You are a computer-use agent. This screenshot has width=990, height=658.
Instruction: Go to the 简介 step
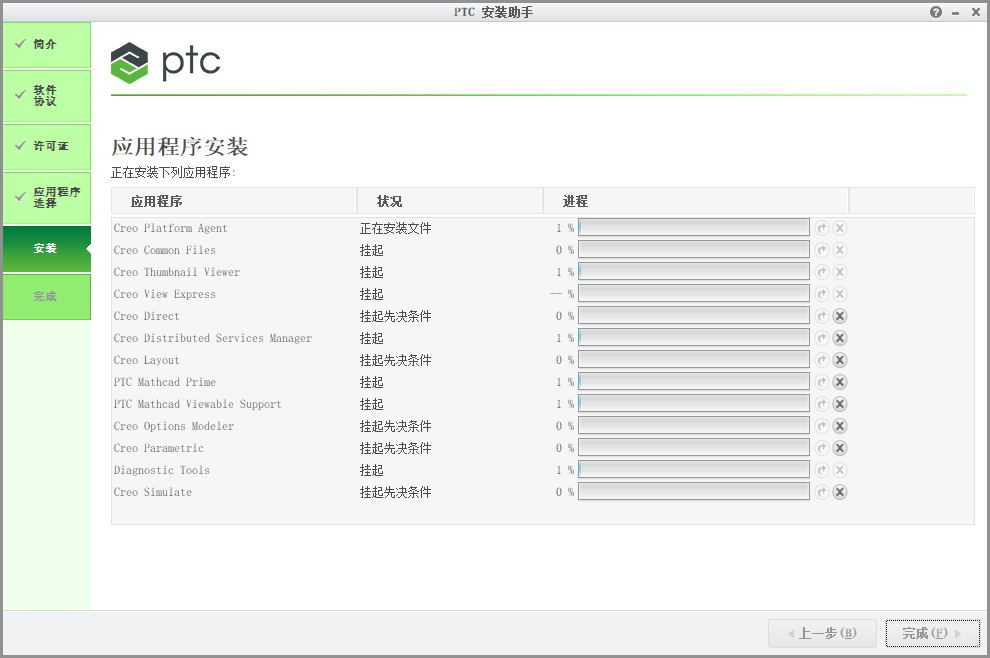(47, 45)
